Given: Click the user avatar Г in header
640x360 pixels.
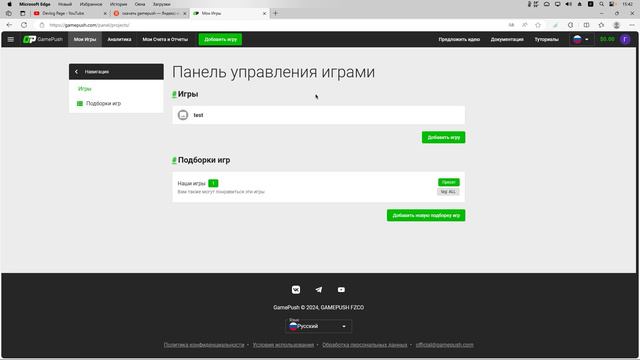Looking at the screenshot, I should [625, 39].
